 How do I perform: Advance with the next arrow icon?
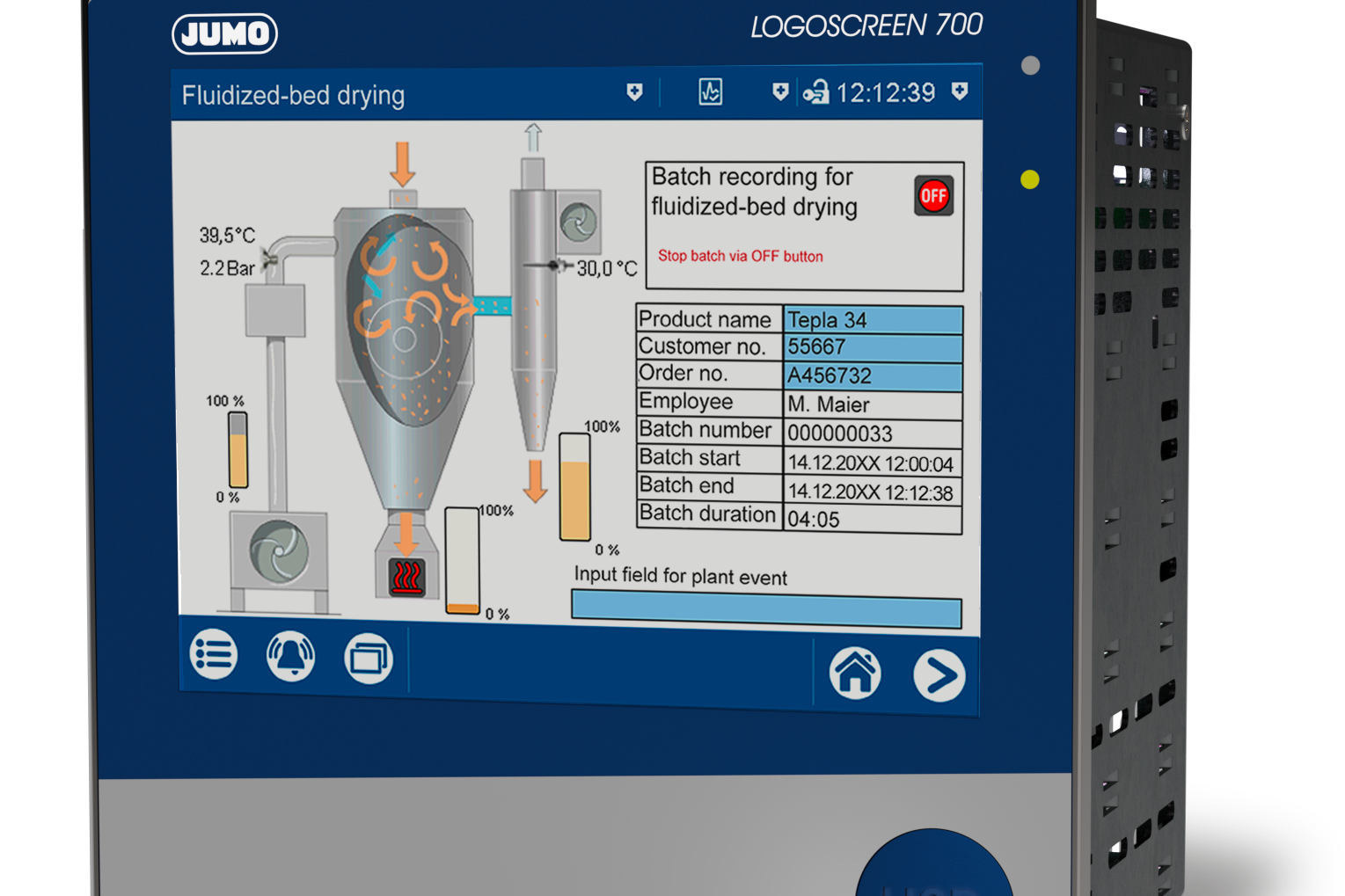pyautogui.click(x=939, y=676)
